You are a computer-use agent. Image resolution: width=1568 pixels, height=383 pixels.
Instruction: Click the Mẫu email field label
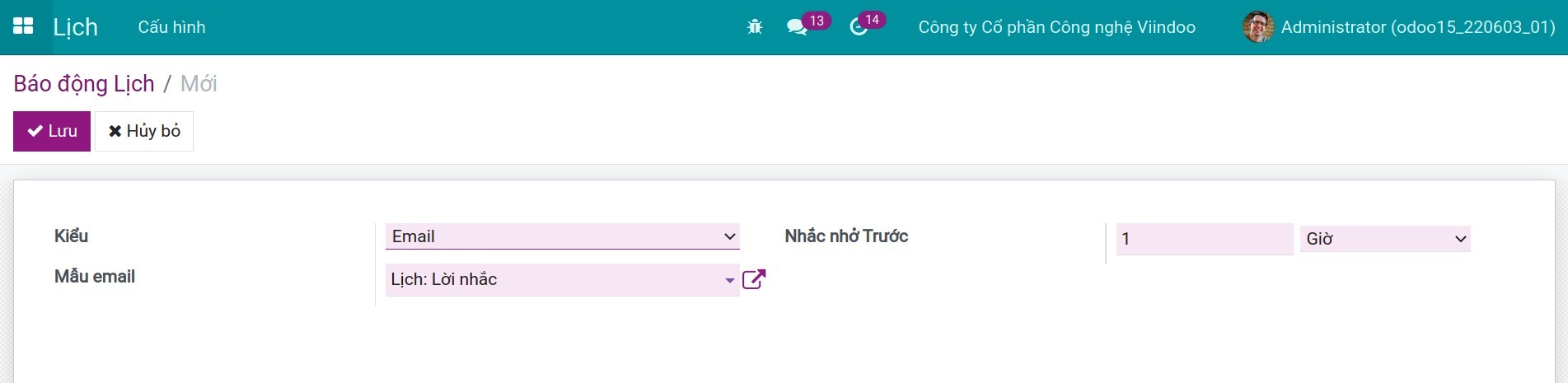95,277
